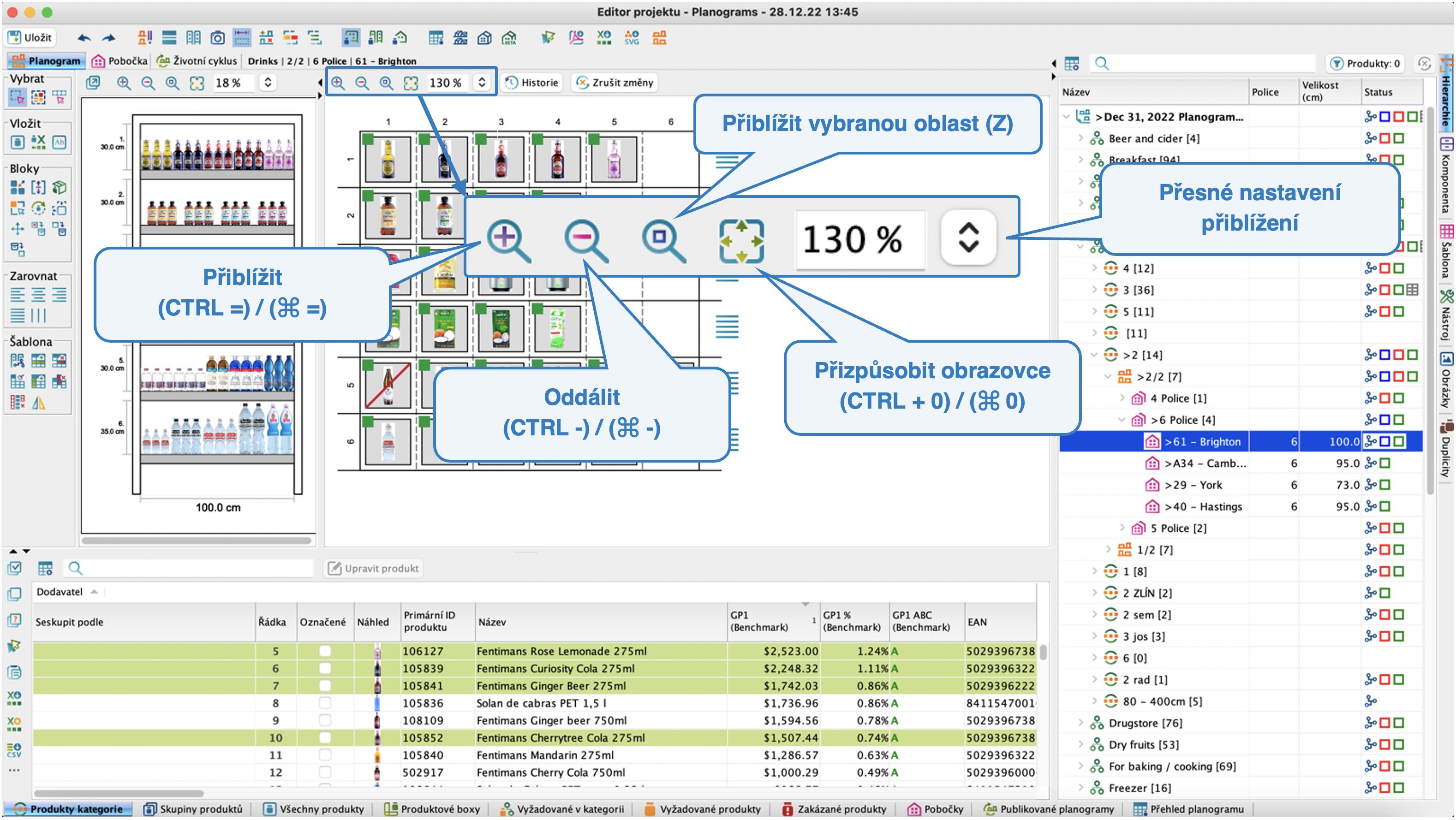Toggle the shelf dimensions ruler toolbar icon
This screenshot has width=1456, height=820.
(242, 38)
